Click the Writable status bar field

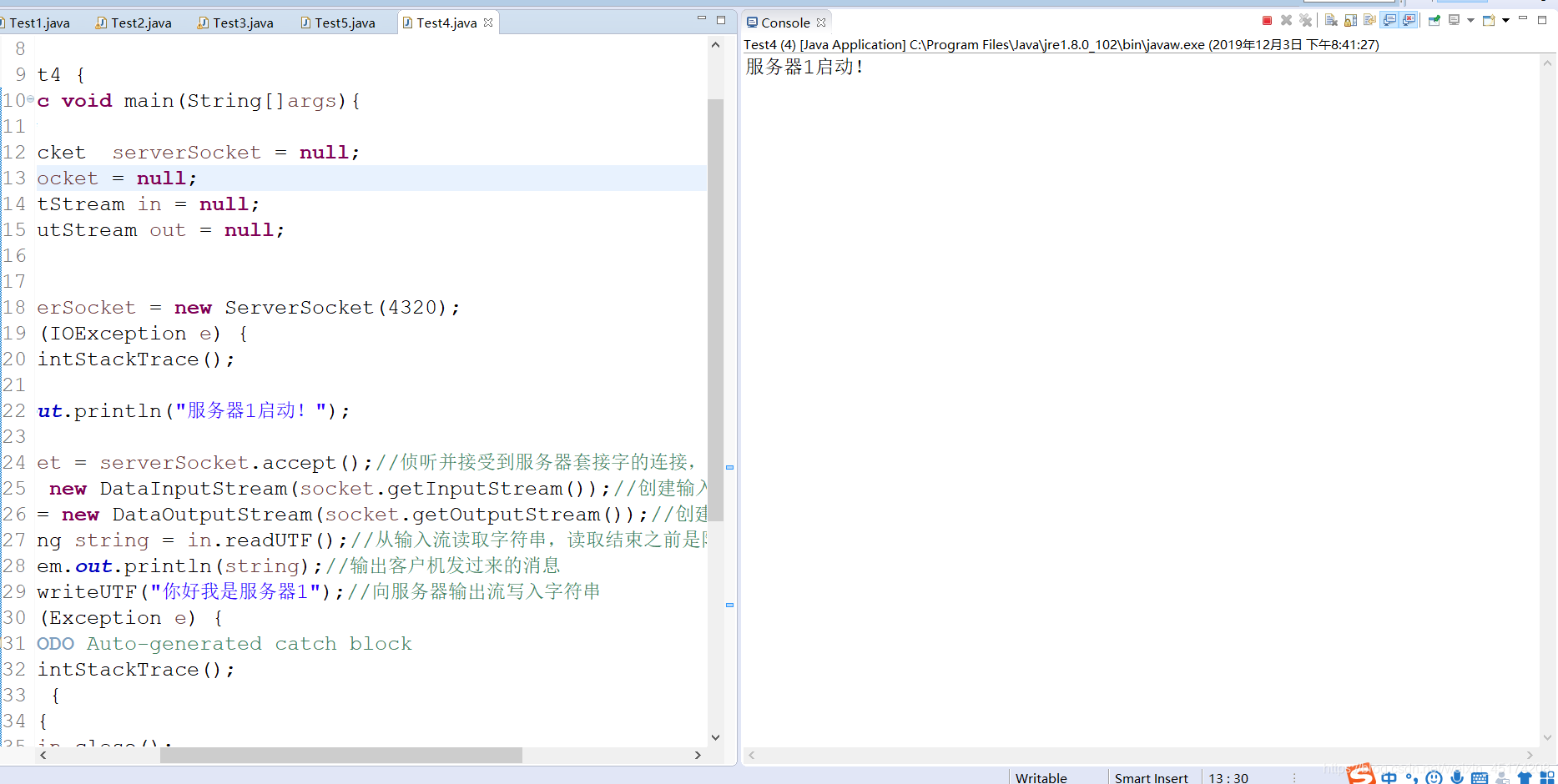1041,777
